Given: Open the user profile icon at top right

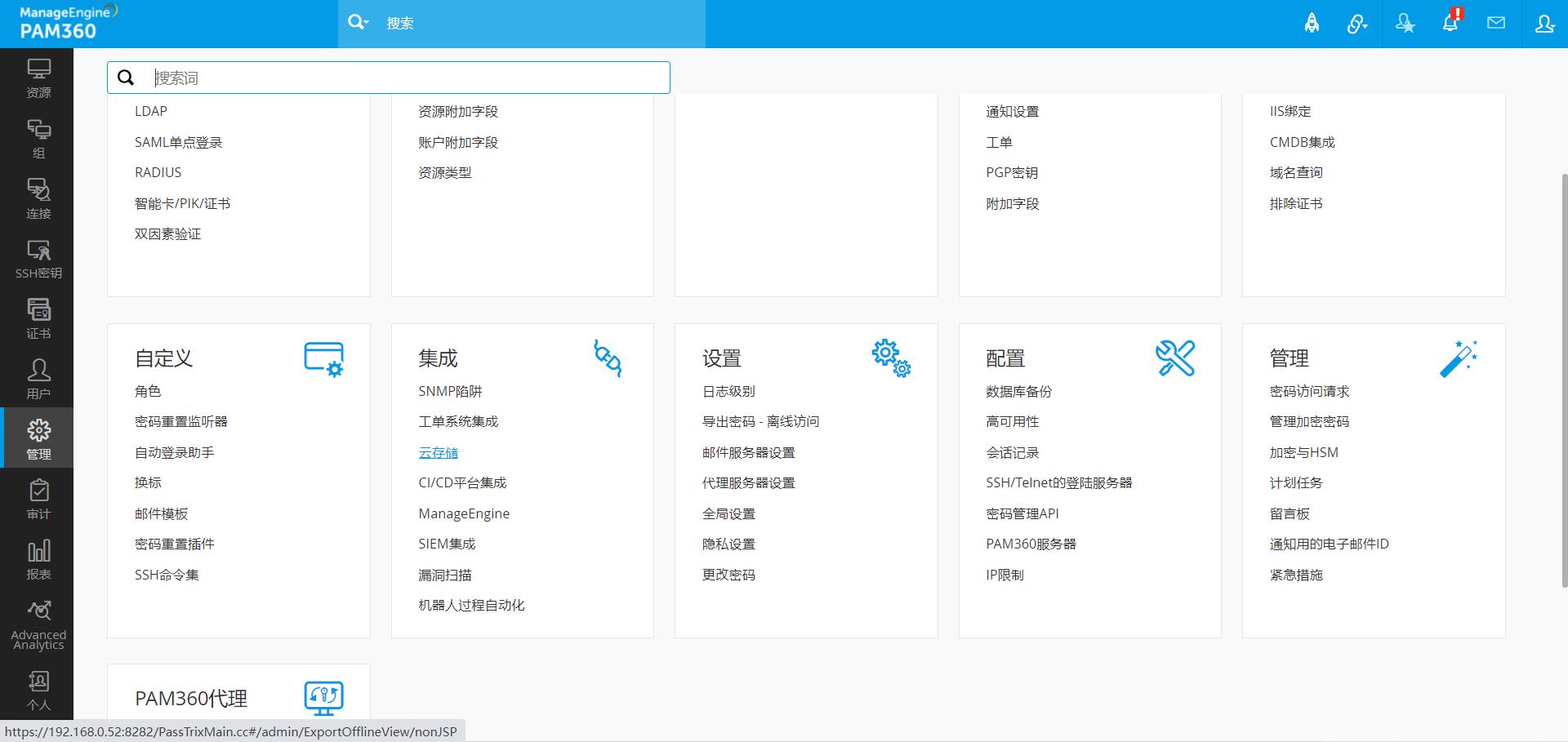Looking at the screenshot, I should (x=1544, y=23).
